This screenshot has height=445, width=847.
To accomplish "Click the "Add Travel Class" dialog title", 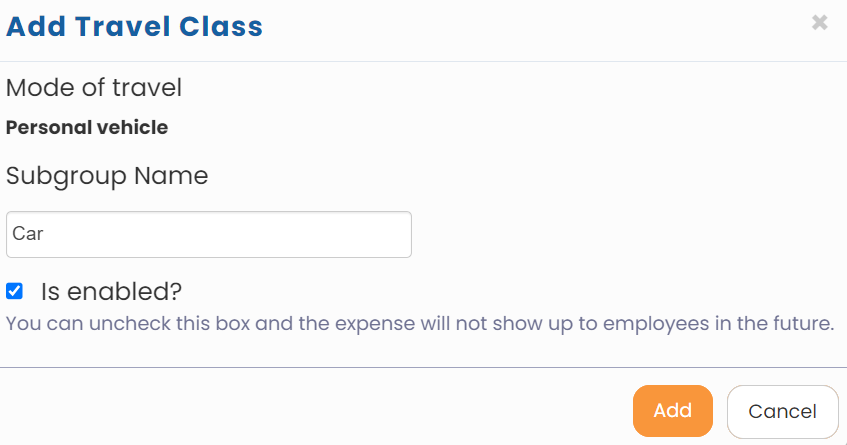I will click(134, 27).
